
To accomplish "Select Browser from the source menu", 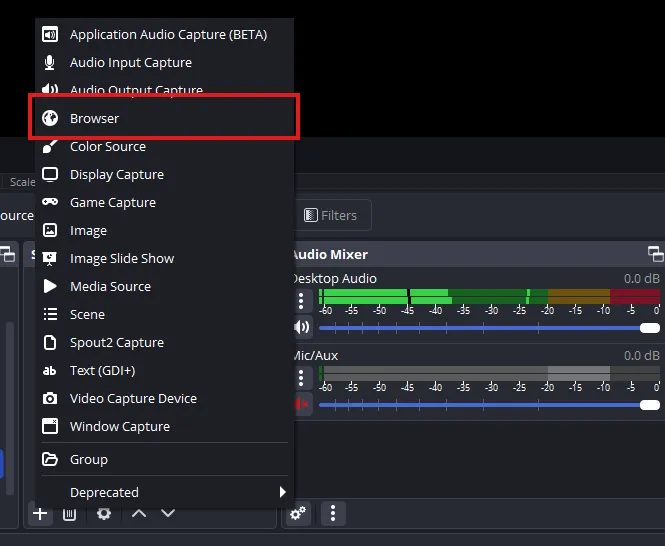I will coord(94,118).
